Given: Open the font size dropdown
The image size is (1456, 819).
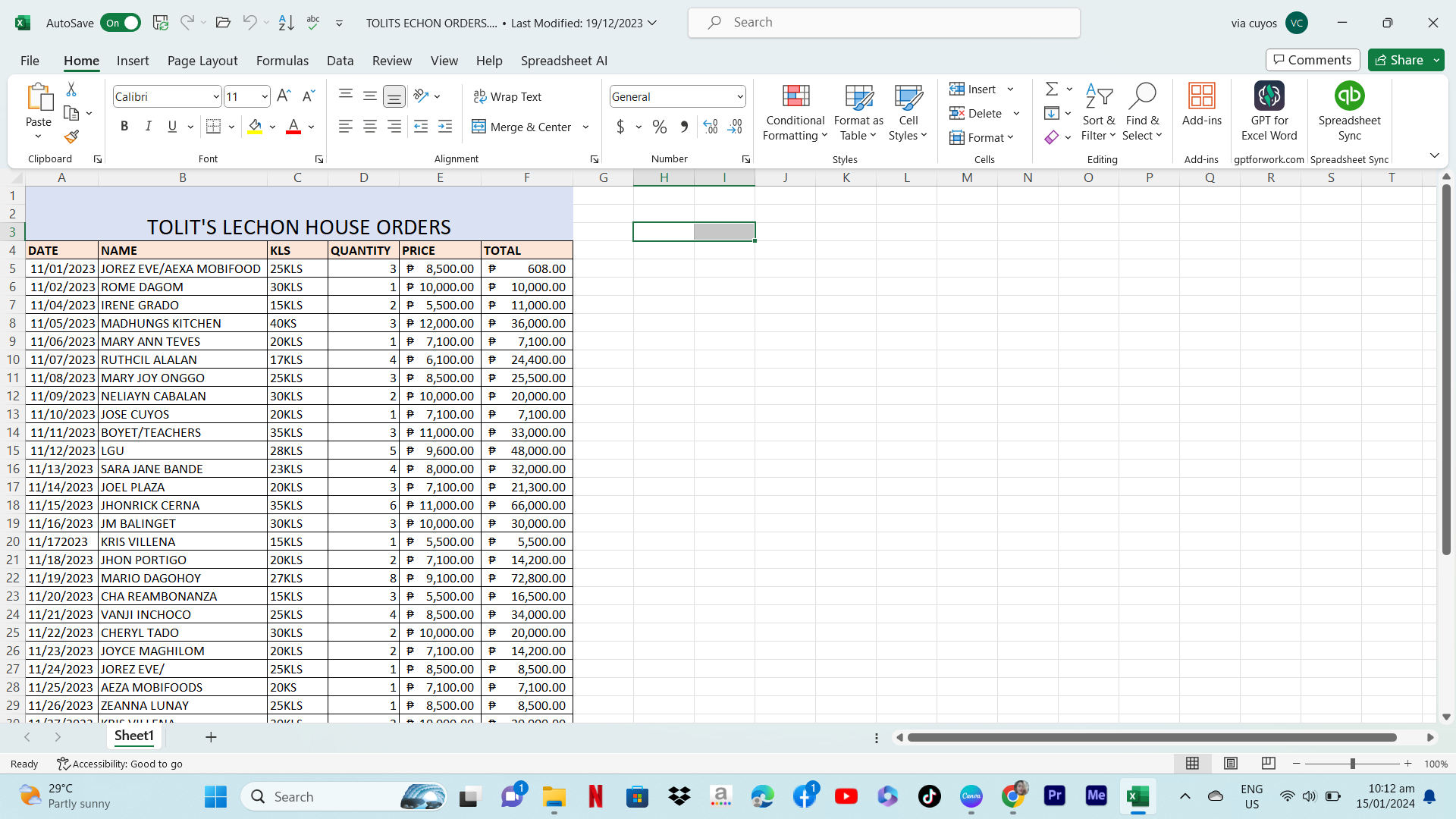Looking at the screenshot, I should [264, 97].
